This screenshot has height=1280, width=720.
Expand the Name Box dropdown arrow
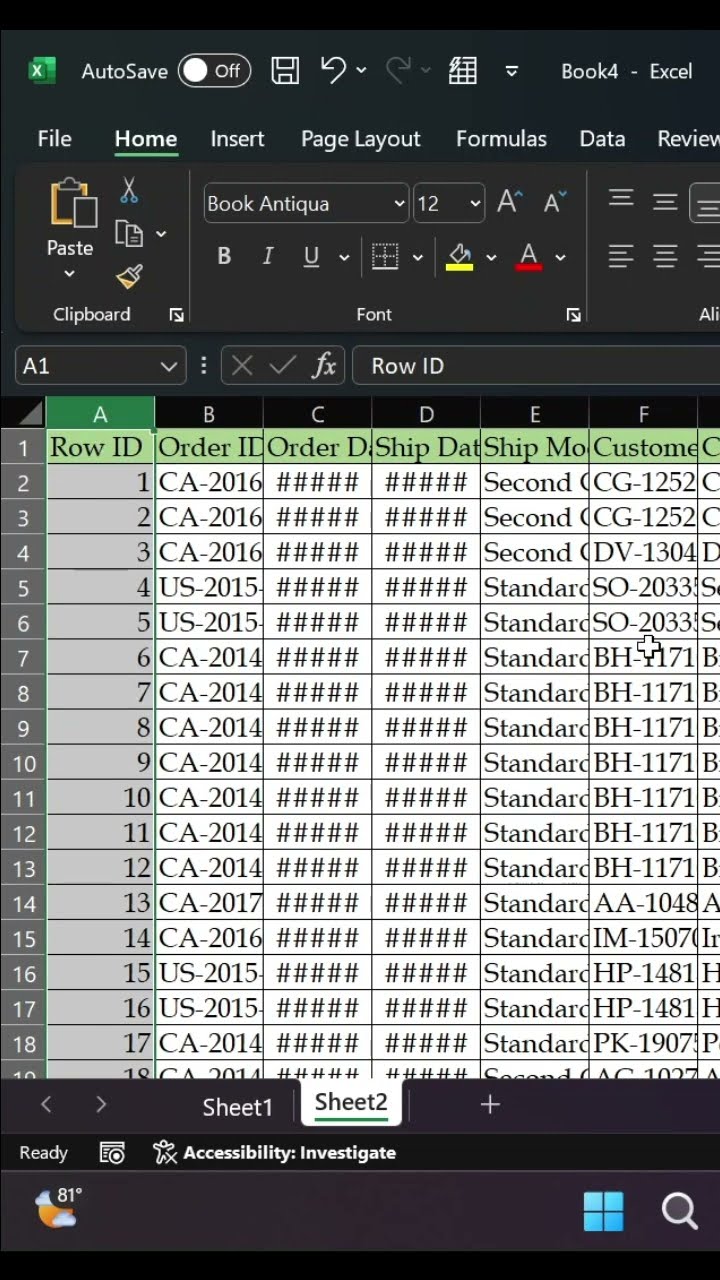168,366
